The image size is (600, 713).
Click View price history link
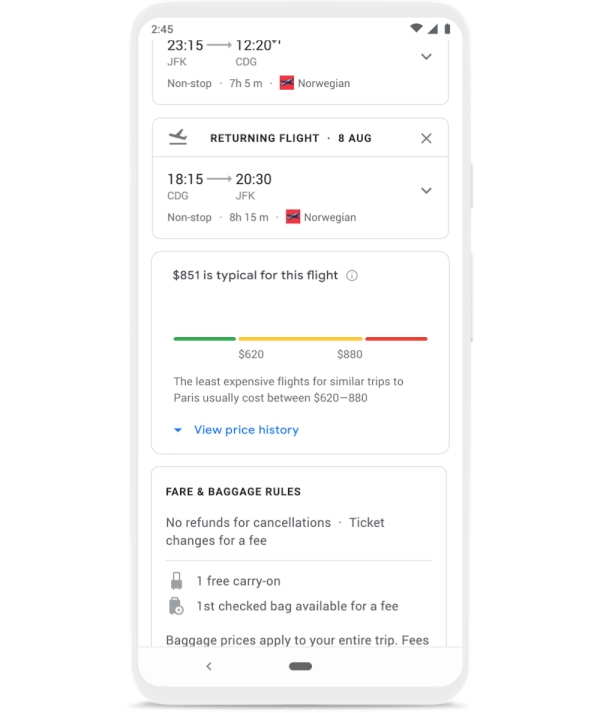coord(246,430)
